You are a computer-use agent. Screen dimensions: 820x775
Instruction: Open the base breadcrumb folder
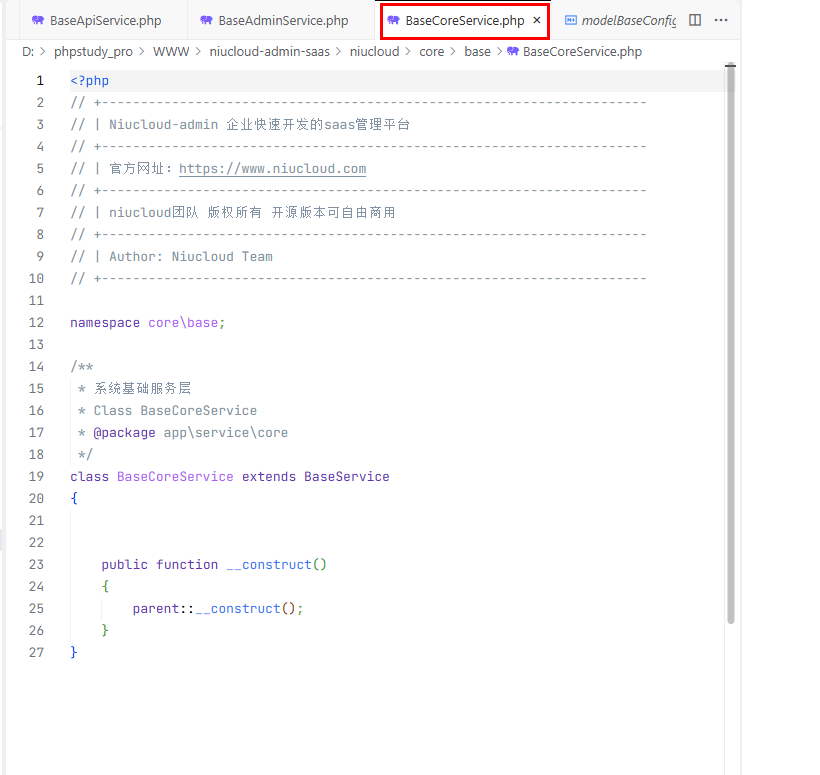[477, 51]
